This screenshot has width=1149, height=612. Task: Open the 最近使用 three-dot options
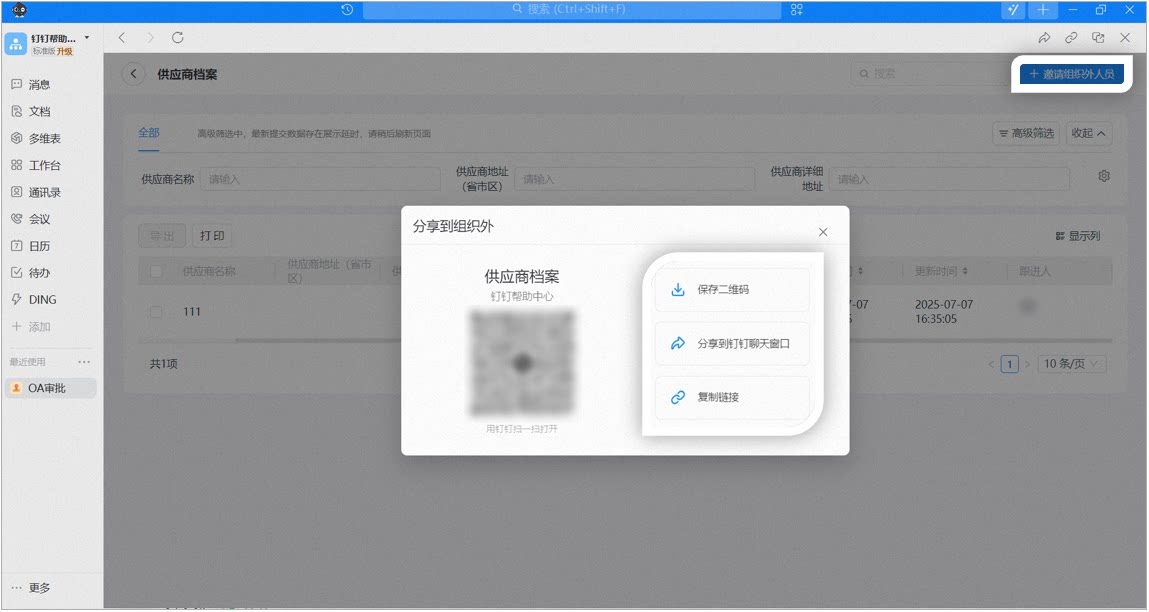pos(84,362)
